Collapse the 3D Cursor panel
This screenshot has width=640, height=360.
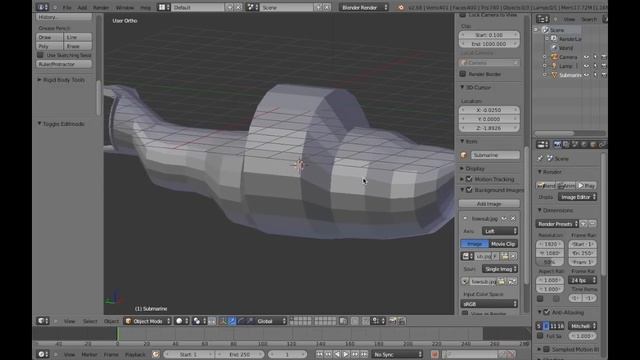(x=462, y=87)
